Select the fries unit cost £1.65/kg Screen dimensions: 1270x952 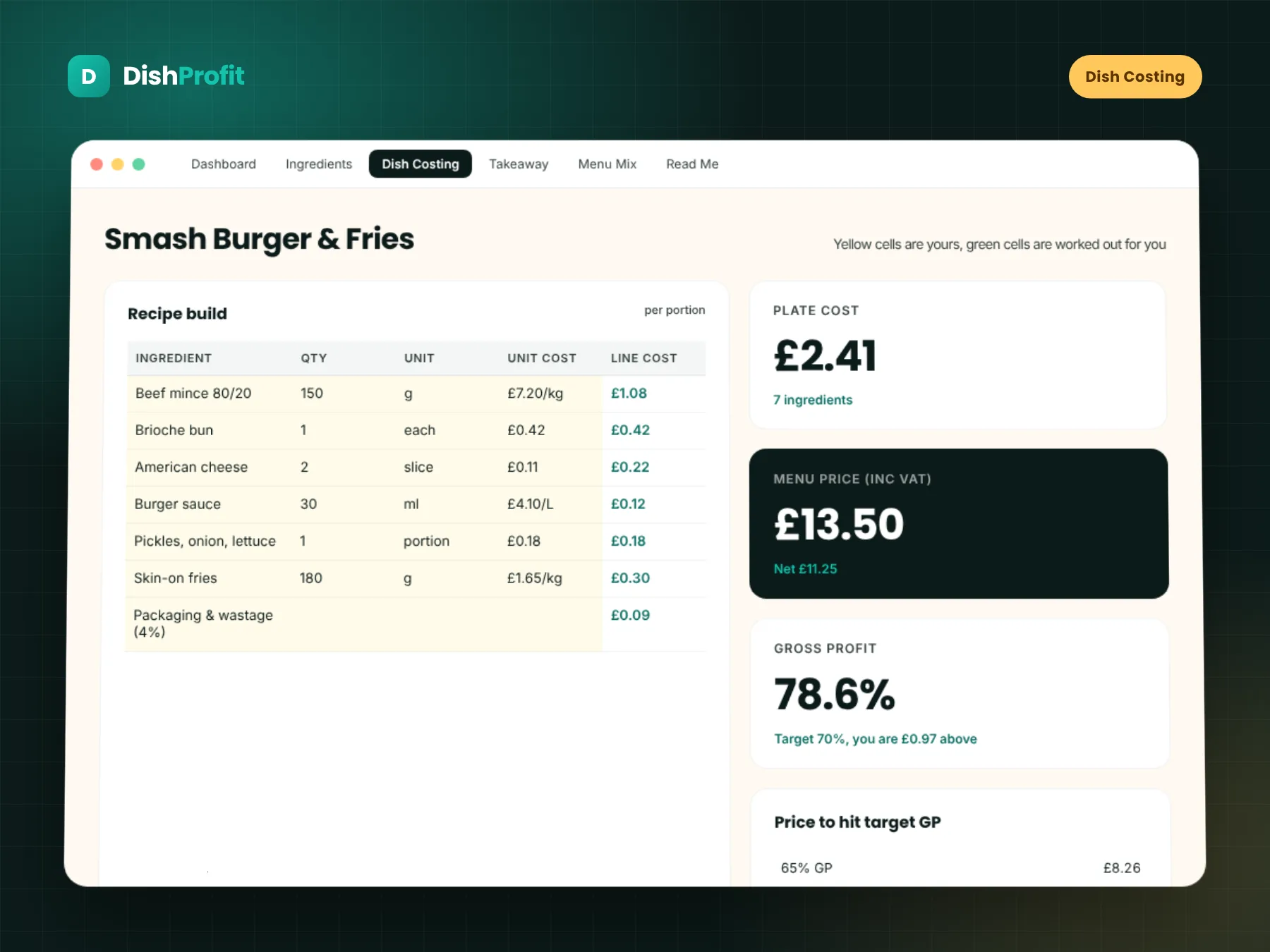(x=535, y=578)
